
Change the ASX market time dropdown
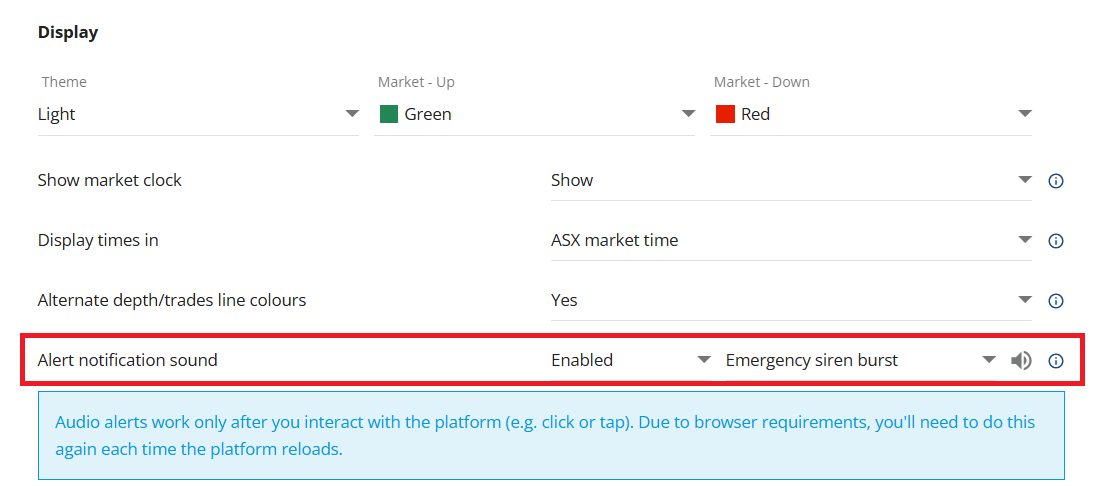click(x=790, y=241)
